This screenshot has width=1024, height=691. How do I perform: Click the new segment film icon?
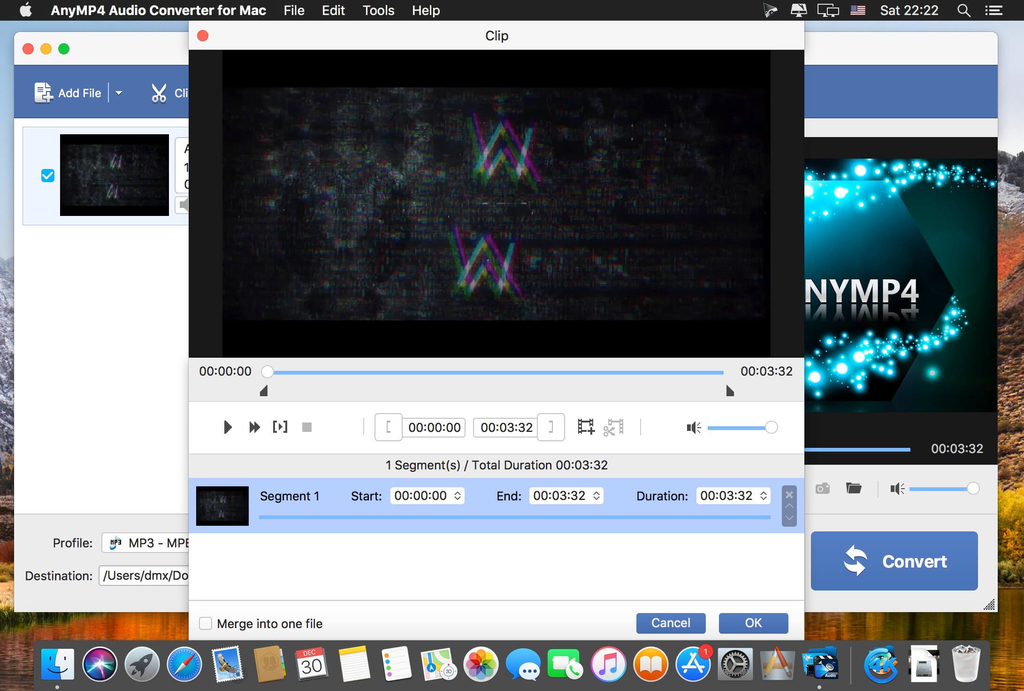(x=586, y=427)
